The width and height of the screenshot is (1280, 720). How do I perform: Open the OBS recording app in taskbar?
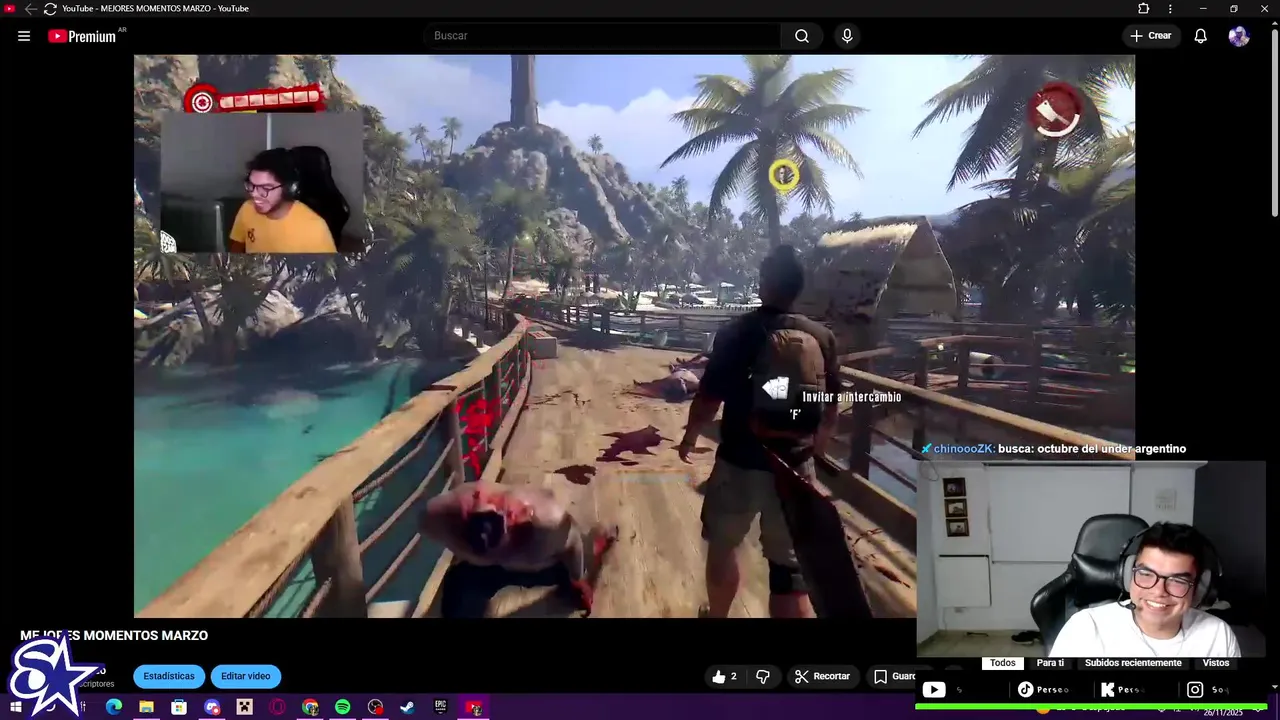[x=375, y=707]
